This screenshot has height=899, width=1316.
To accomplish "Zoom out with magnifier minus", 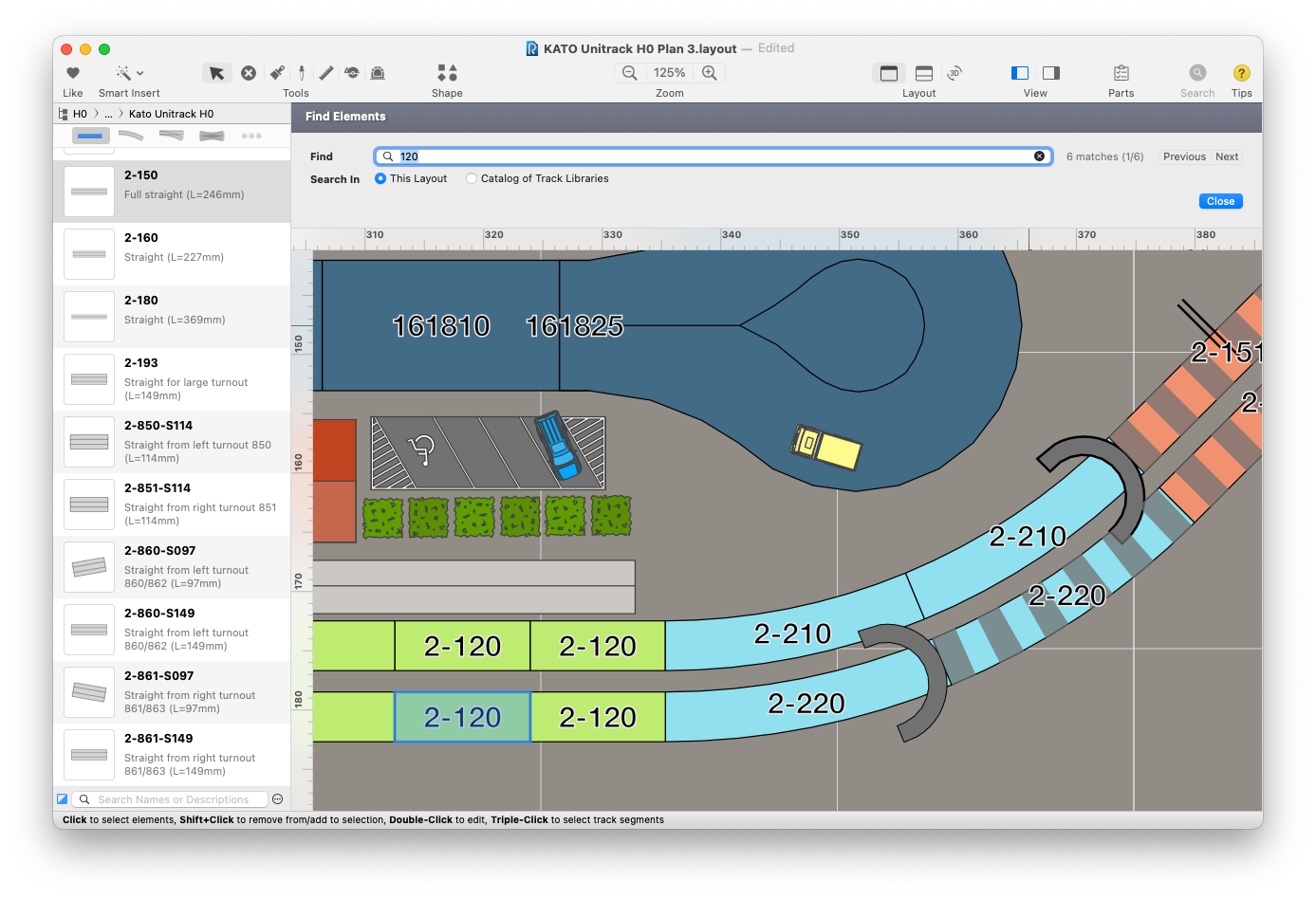I will tap(629, 73).
